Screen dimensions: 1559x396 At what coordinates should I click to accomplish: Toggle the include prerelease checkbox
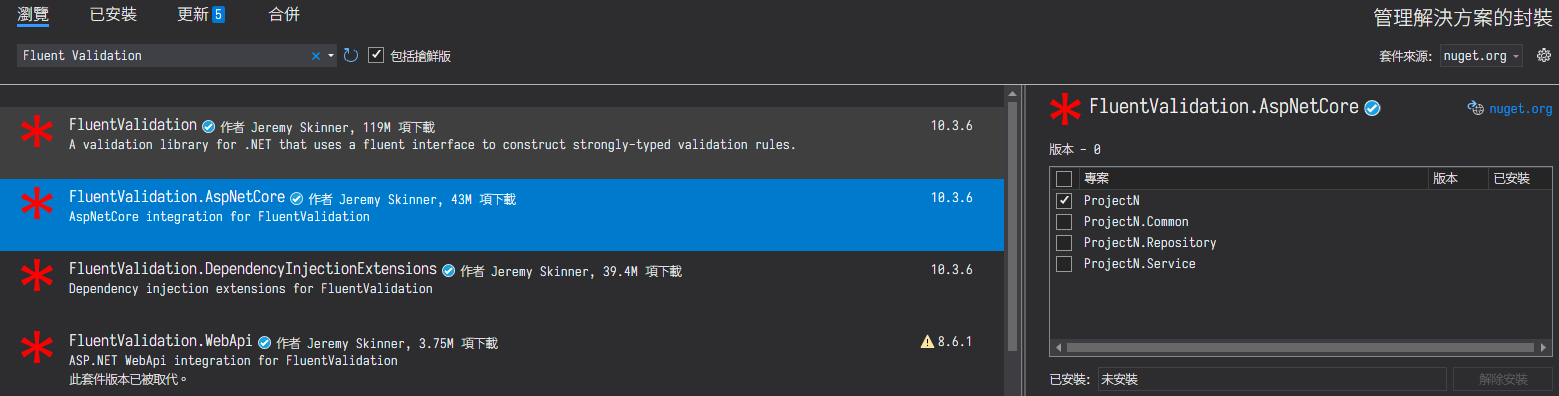point(376,55)
